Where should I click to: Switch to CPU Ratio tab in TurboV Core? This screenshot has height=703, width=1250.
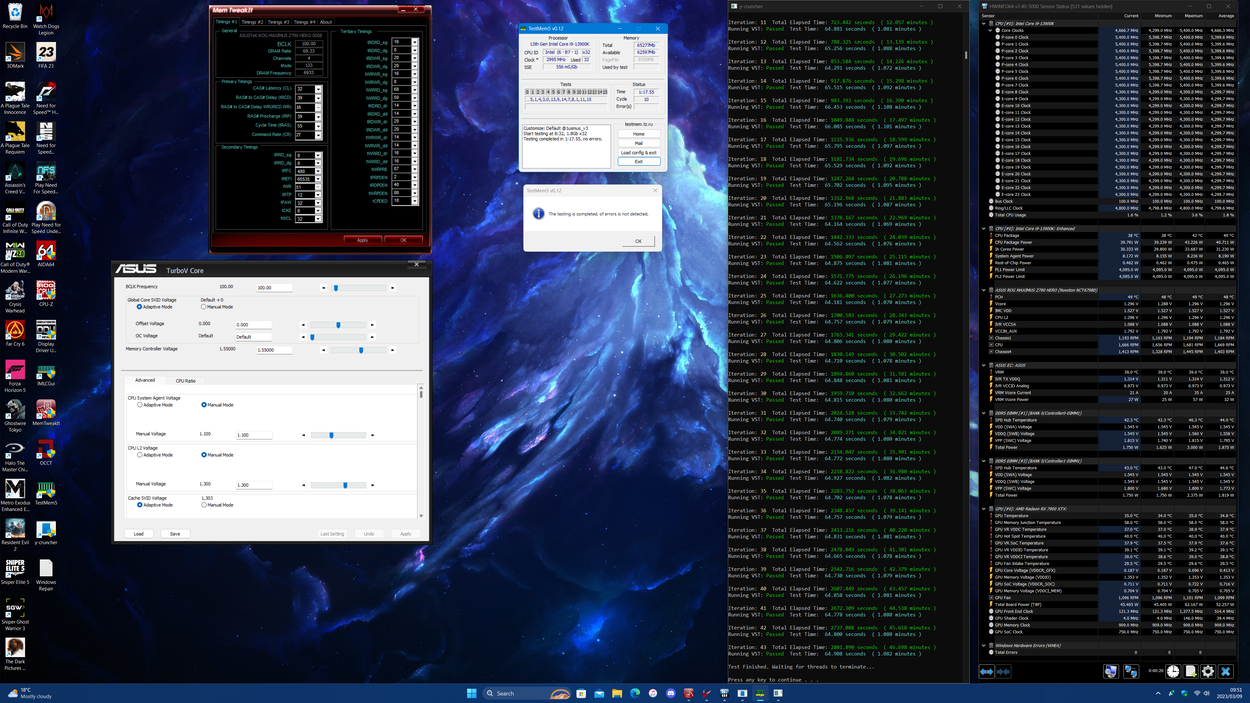186,381
